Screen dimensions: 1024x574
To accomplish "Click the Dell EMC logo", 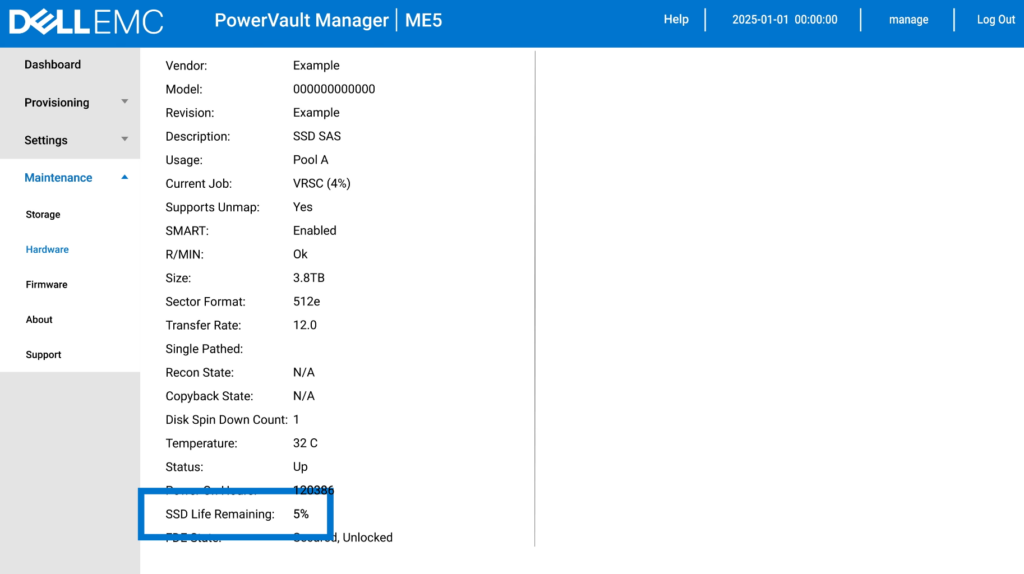I will tap(86, 21).
